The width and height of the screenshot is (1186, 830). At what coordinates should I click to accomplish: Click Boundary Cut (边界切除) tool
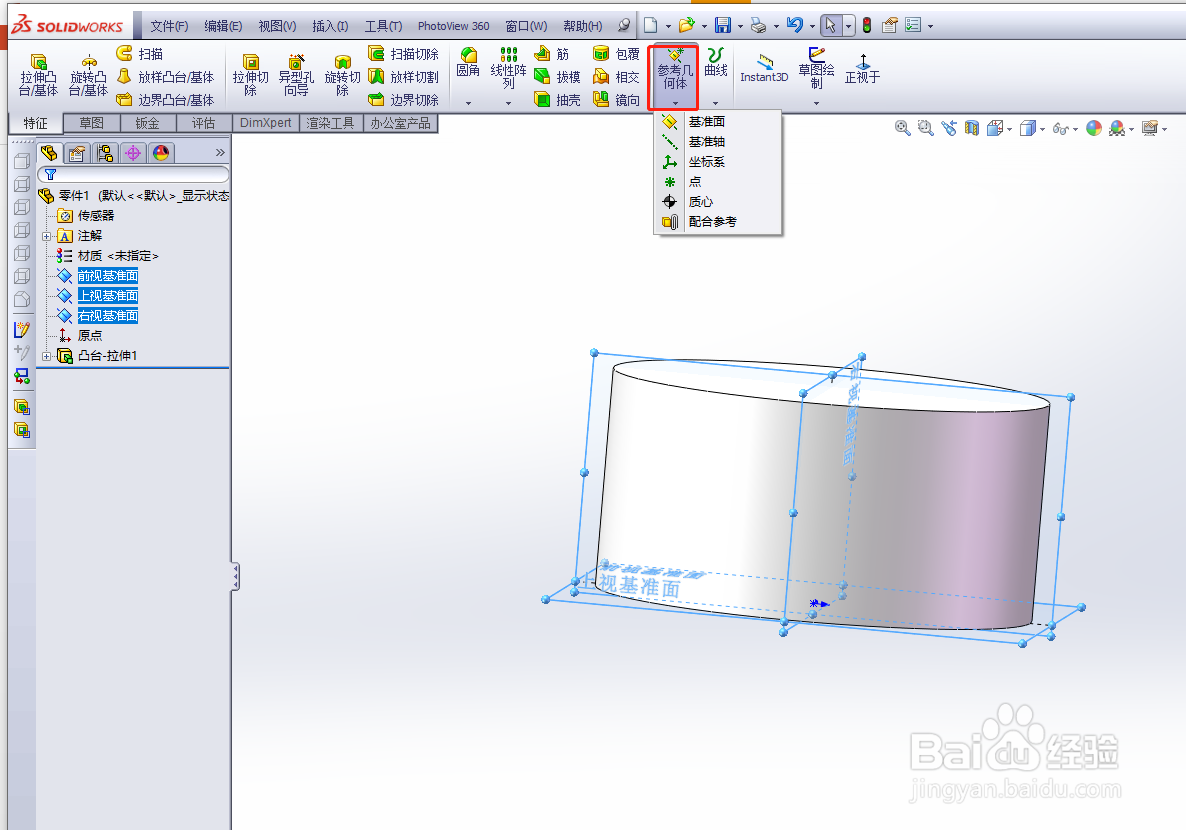coord(403,99)
